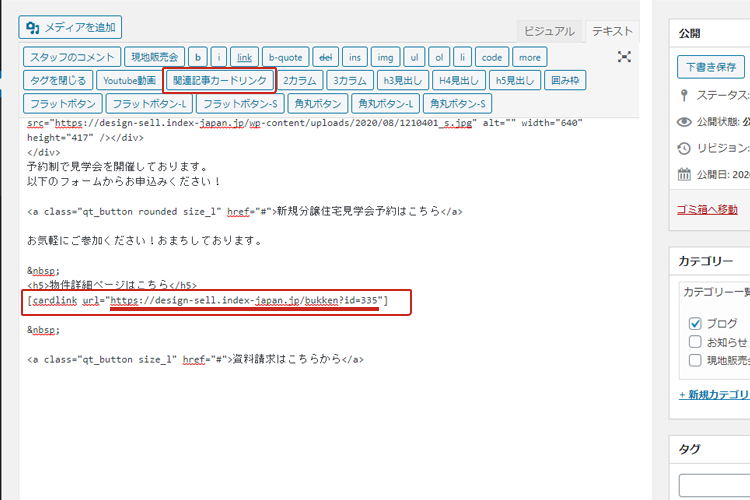The width and height of the screenshot is (750, 500).
Task: Insert an img image tag
Action: pyautogui.click(x=387, y=57)
